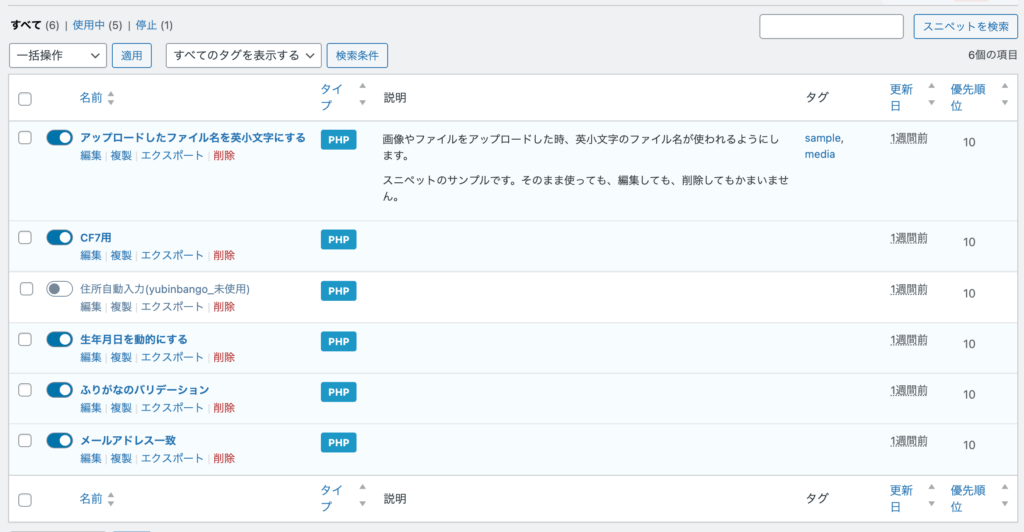
Task: Click PHP badge for メールアドレス一致 snippet
Action: point(338,442)
